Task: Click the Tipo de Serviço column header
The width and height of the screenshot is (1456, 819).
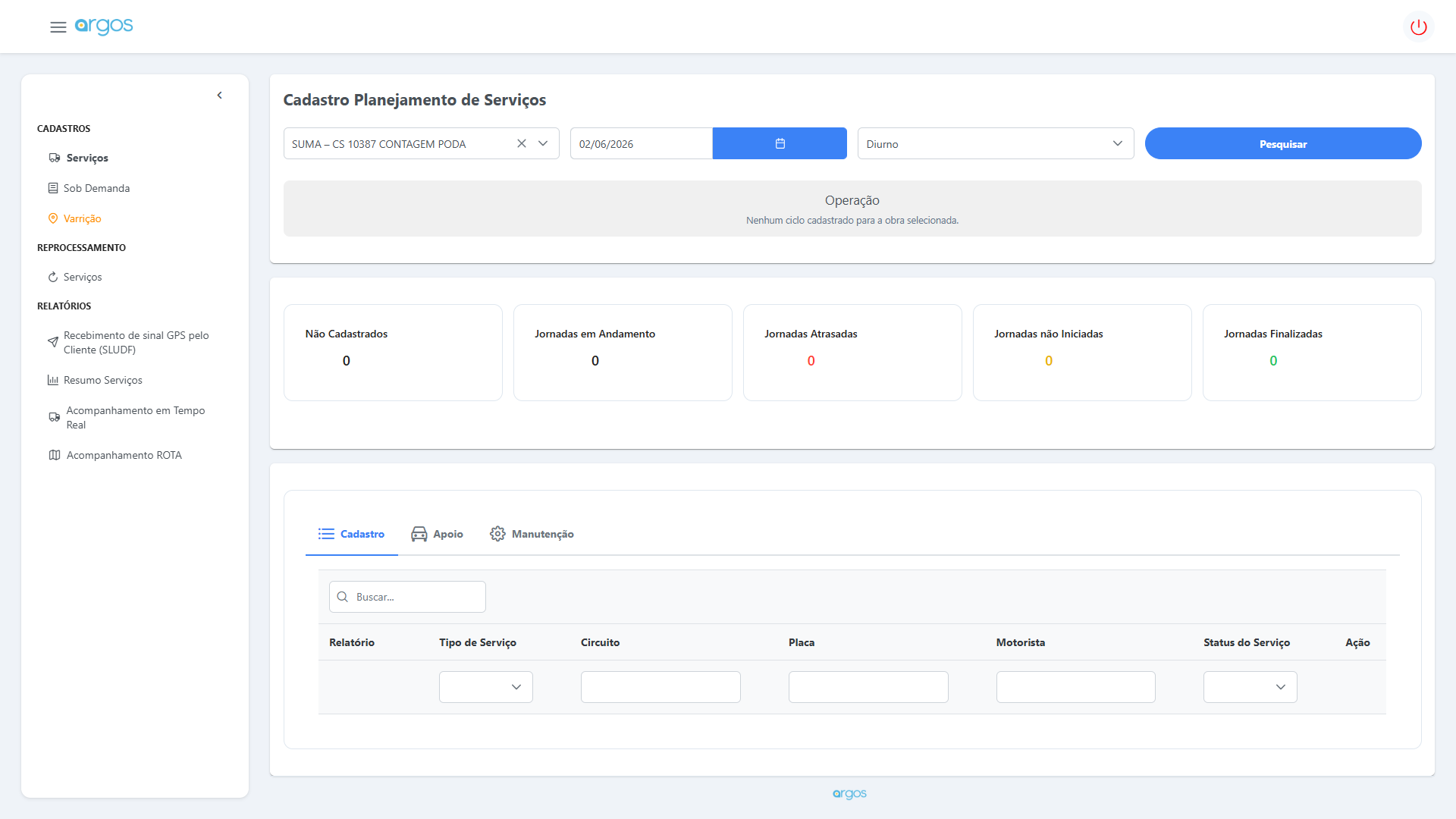Action: (x=478, y=642)
